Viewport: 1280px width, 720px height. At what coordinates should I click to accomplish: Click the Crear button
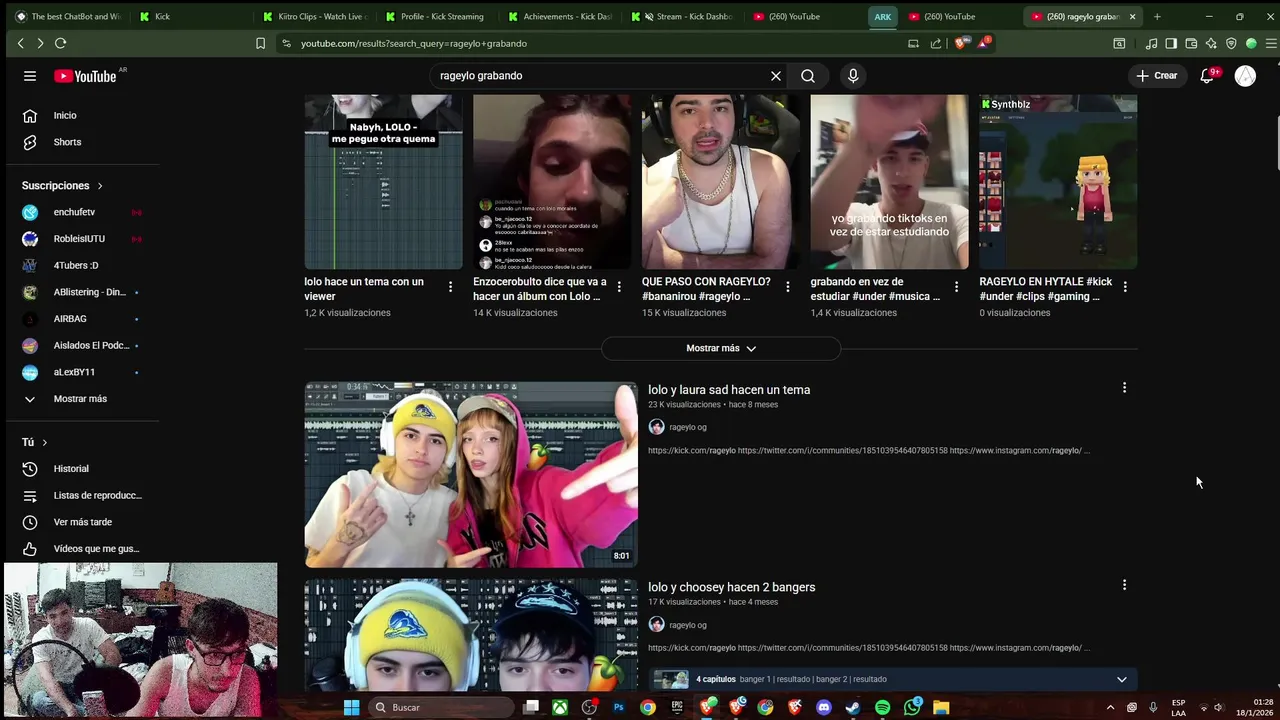coord(1157,76)
